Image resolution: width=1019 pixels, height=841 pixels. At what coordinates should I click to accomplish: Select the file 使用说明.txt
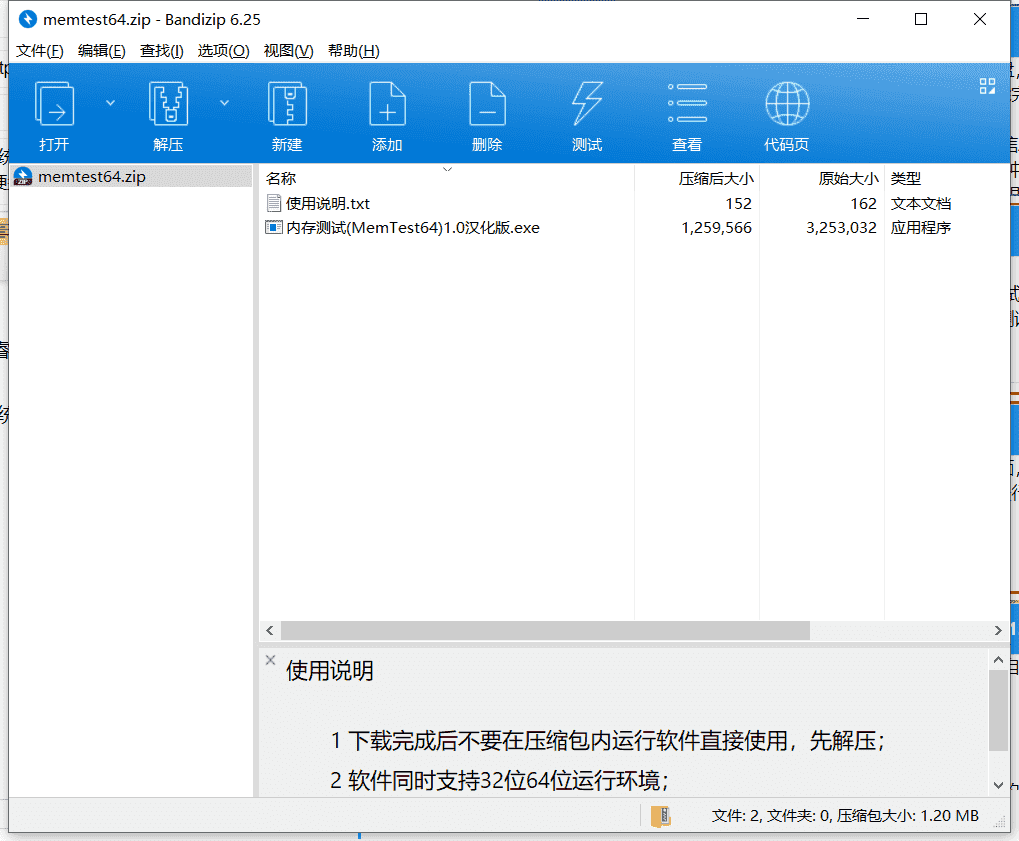tap(328, 203)
